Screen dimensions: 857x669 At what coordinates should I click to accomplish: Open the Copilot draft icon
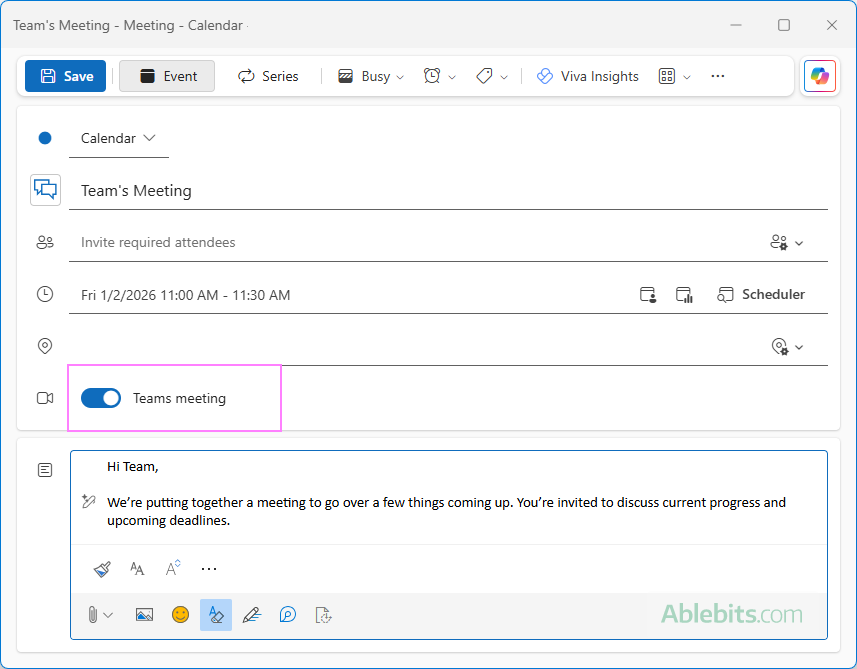point(288,615)
